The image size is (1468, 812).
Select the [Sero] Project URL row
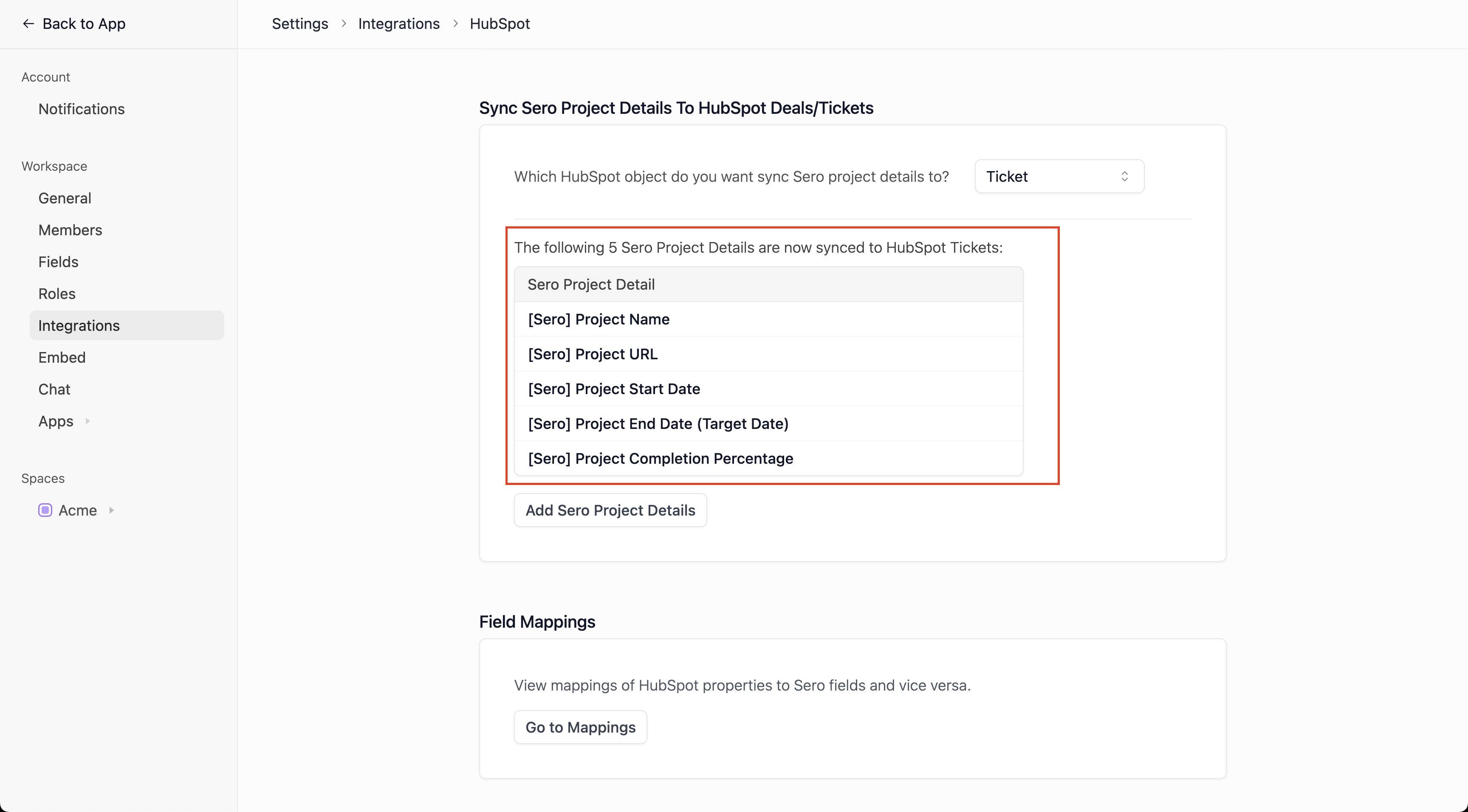click(593, 354)
